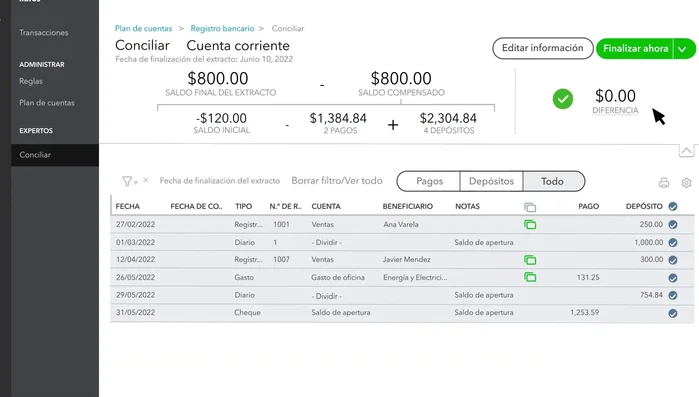Screen dimensions: 699x397
Task: Click the Javier Mendez beneficiary cell
Action: tap(407, 259)
